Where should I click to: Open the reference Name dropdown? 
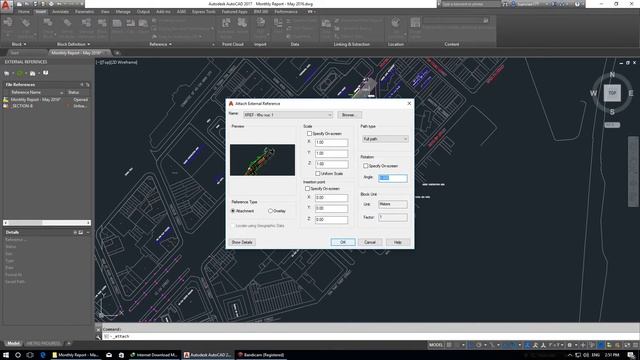[288, 115]
